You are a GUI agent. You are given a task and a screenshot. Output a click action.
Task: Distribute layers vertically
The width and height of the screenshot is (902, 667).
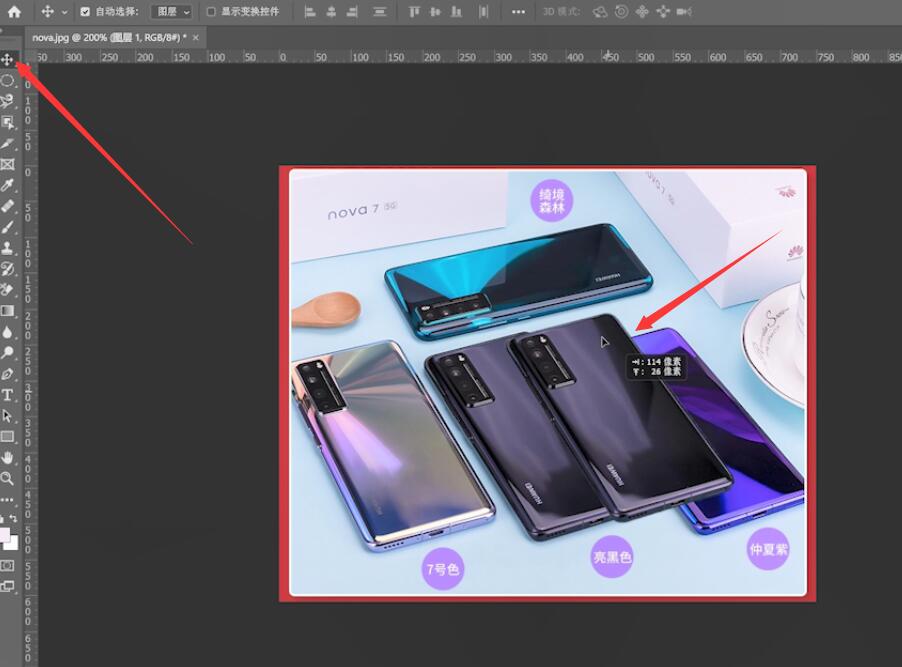pyautogui.click(x=380, y=12)
